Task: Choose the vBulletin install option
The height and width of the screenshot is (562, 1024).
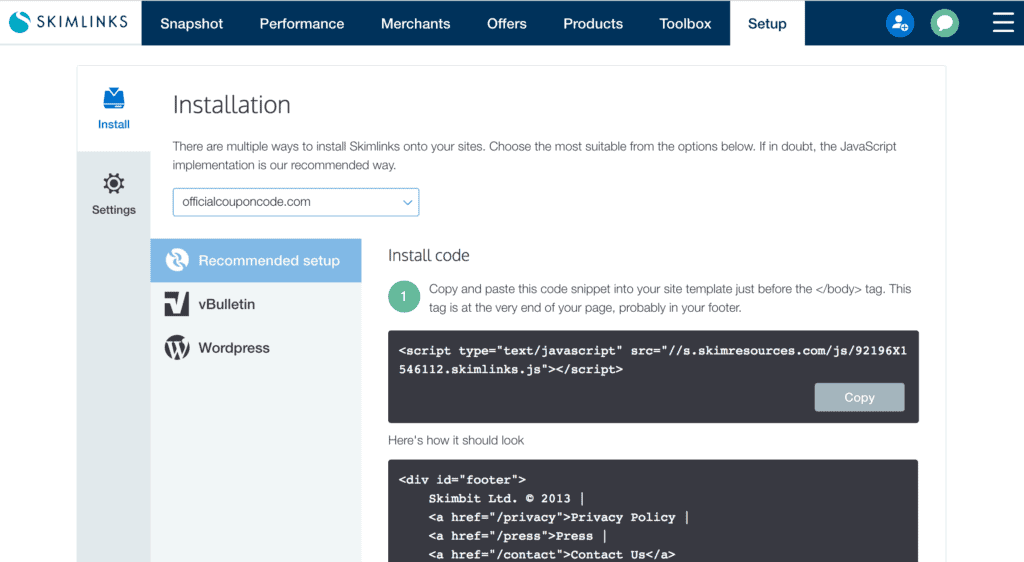Action: (x=256, y=304)
